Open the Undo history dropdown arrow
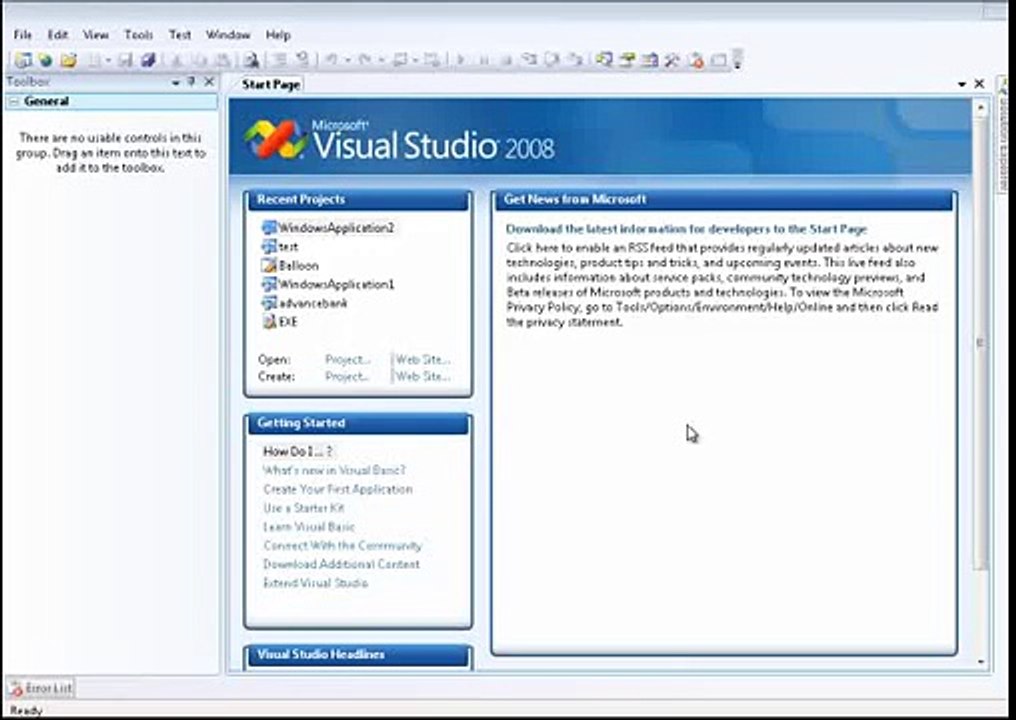This screenshot has width=1016, height=720. pos(347,61)
